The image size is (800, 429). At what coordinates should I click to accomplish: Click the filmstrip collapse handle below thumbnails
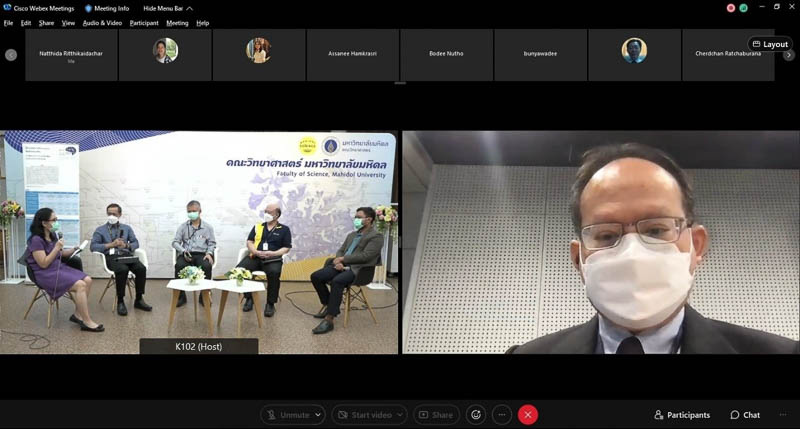(x=400, y=84)
